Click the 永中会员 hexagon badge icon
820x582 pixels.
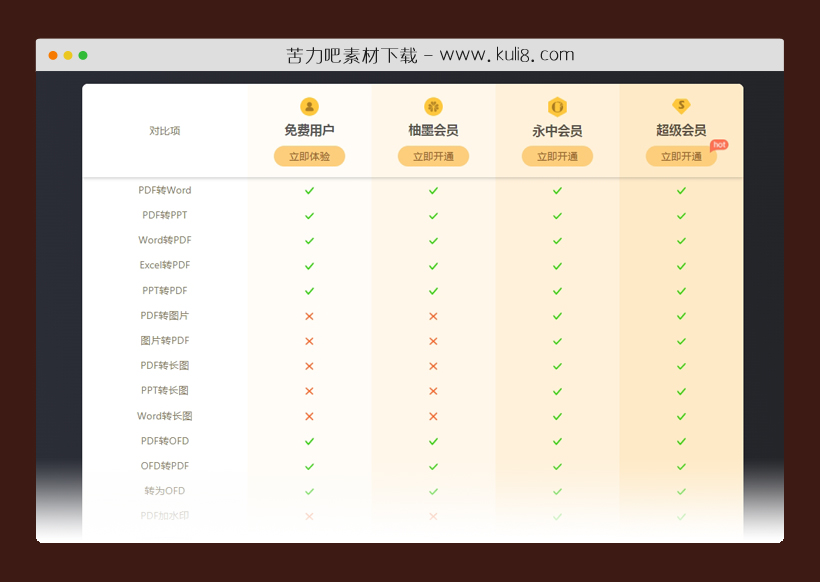click(x=557, y=105)
